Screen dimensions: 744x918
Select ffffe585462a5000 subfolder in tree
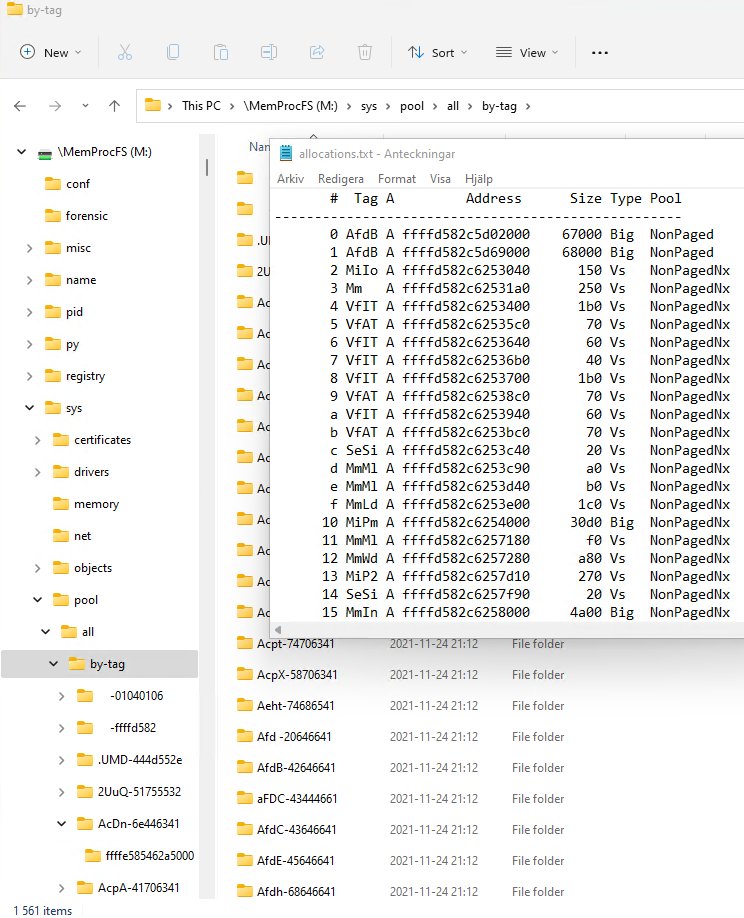coord(149,856)
